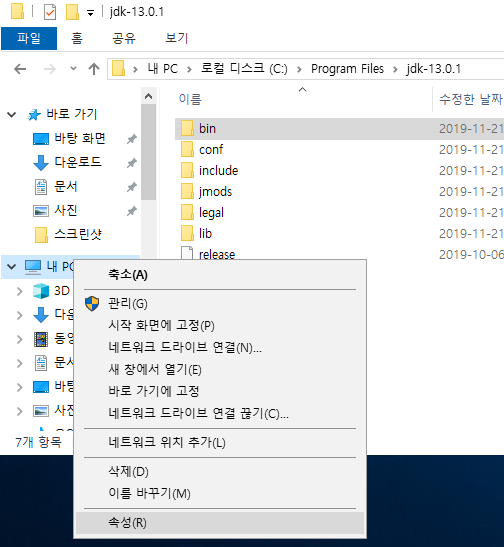
Task: Collapse the 내 PC tree node
Action: coord(12,267)
